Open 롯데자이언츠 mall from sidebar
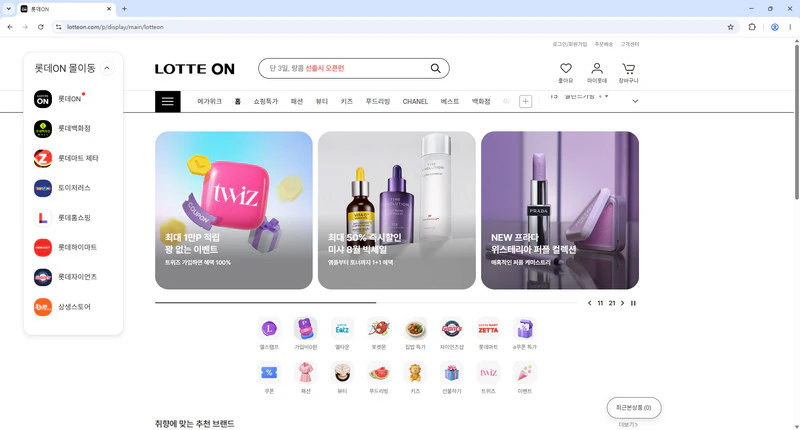This screenshot has width=800, height=430. [43, 277]
